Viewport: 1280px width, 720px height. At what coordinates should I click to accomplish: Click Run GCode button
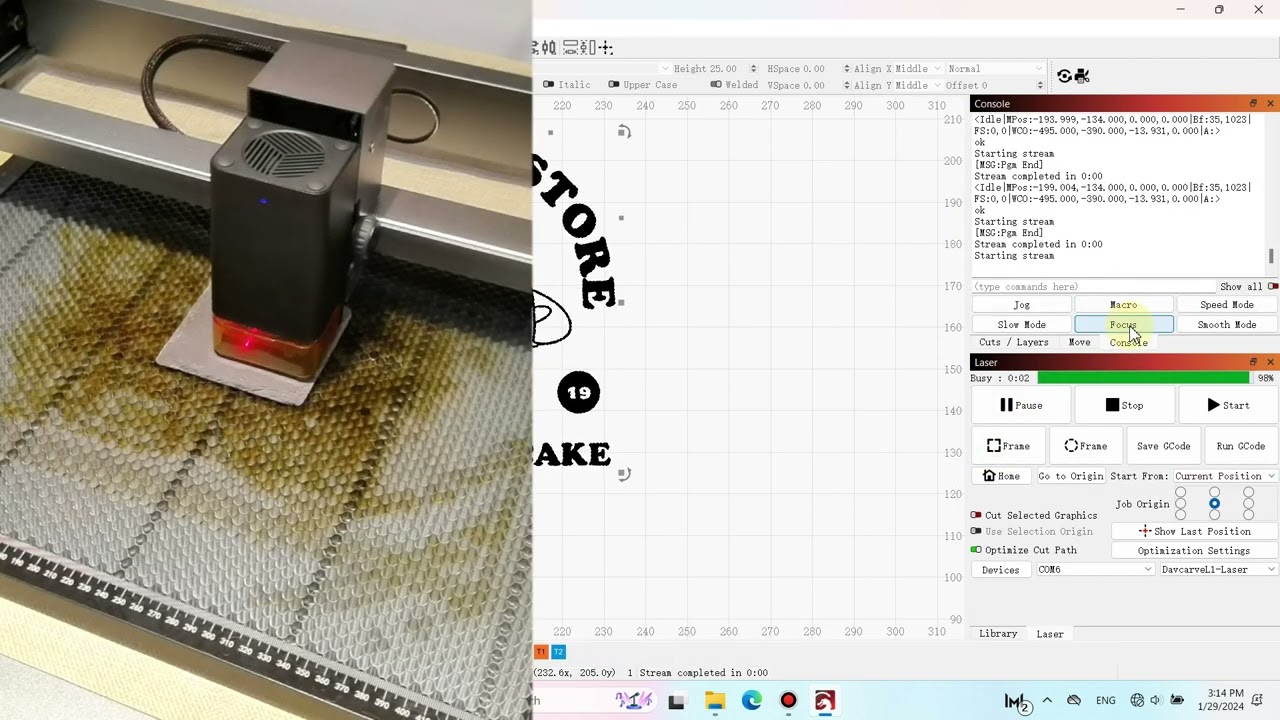click(x=1240, y=446)
